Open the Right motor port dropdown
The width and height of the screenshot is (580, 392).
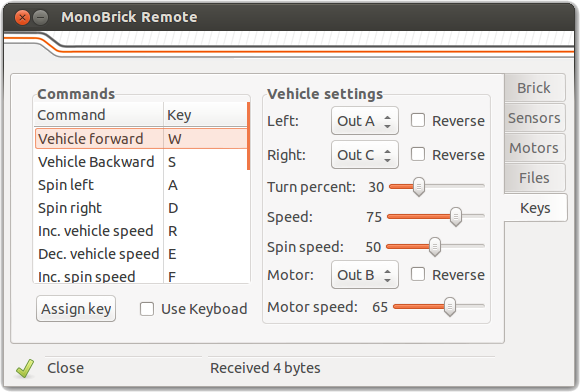point(365,155)
